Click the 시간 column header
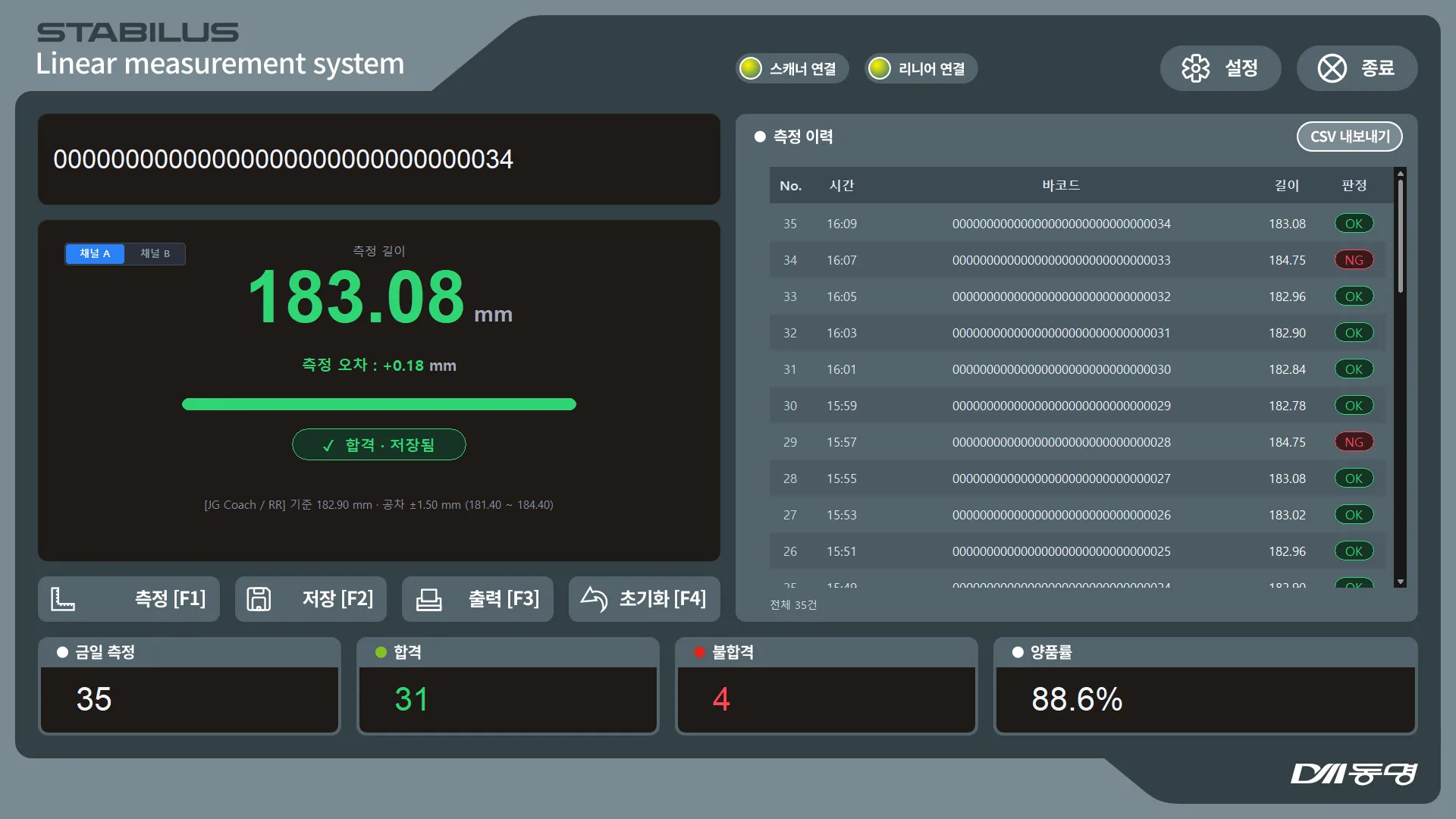This screenshot has width=1456, height=819. [x=842, y=186]
